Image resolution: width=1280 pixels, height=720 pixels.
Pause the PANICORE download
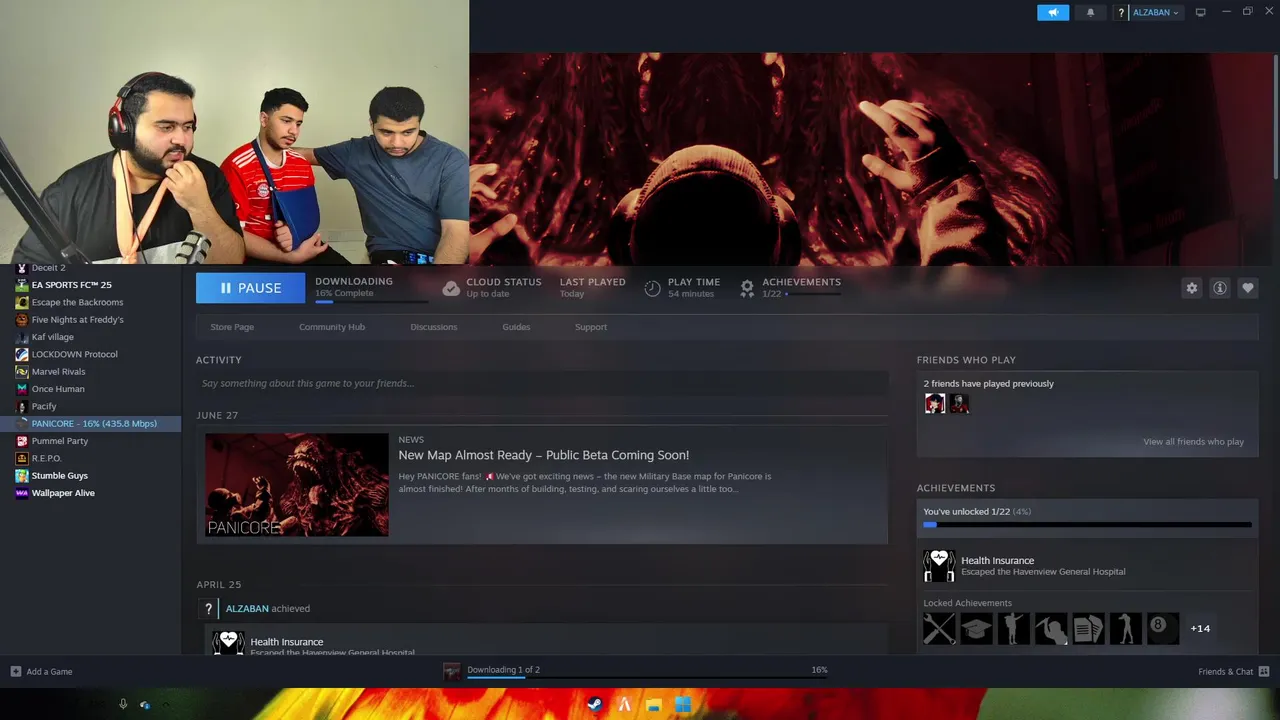[250, 288]
